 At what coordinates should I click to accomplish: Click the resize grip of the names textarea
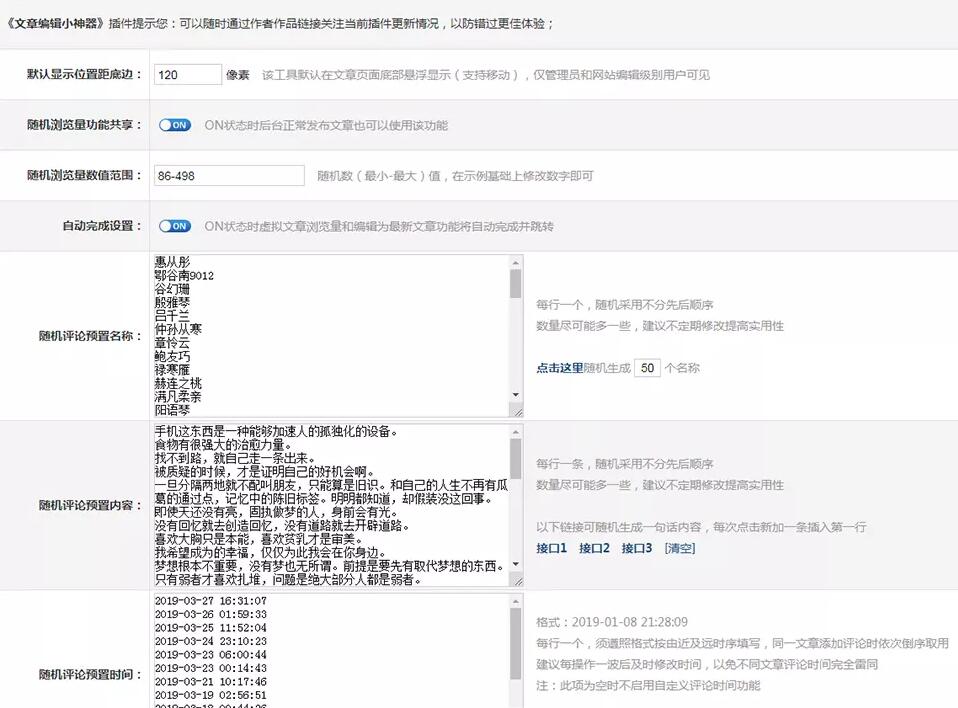point(517,412)
